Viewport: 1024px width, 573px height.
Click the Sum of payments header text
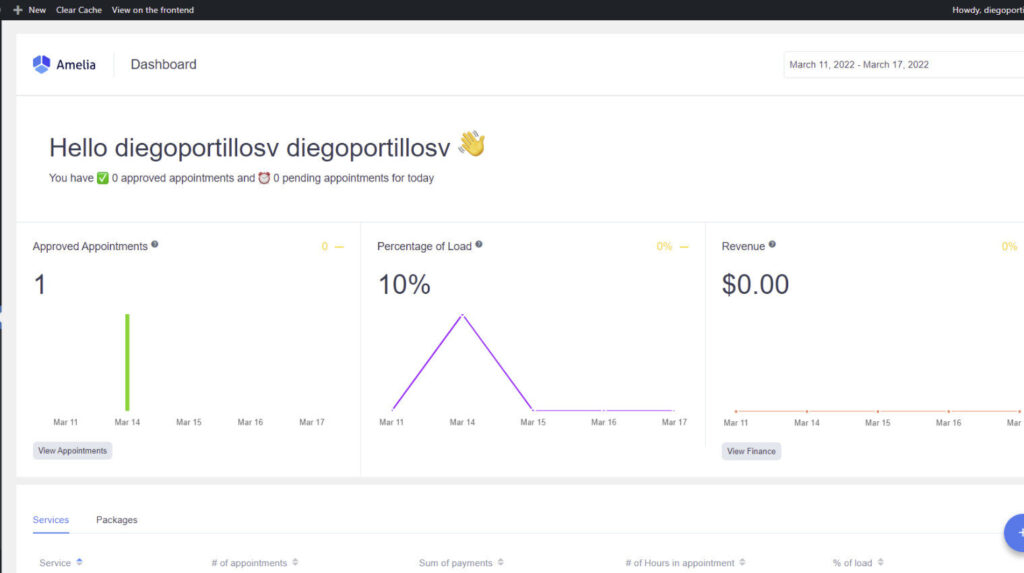pos(456,563)
